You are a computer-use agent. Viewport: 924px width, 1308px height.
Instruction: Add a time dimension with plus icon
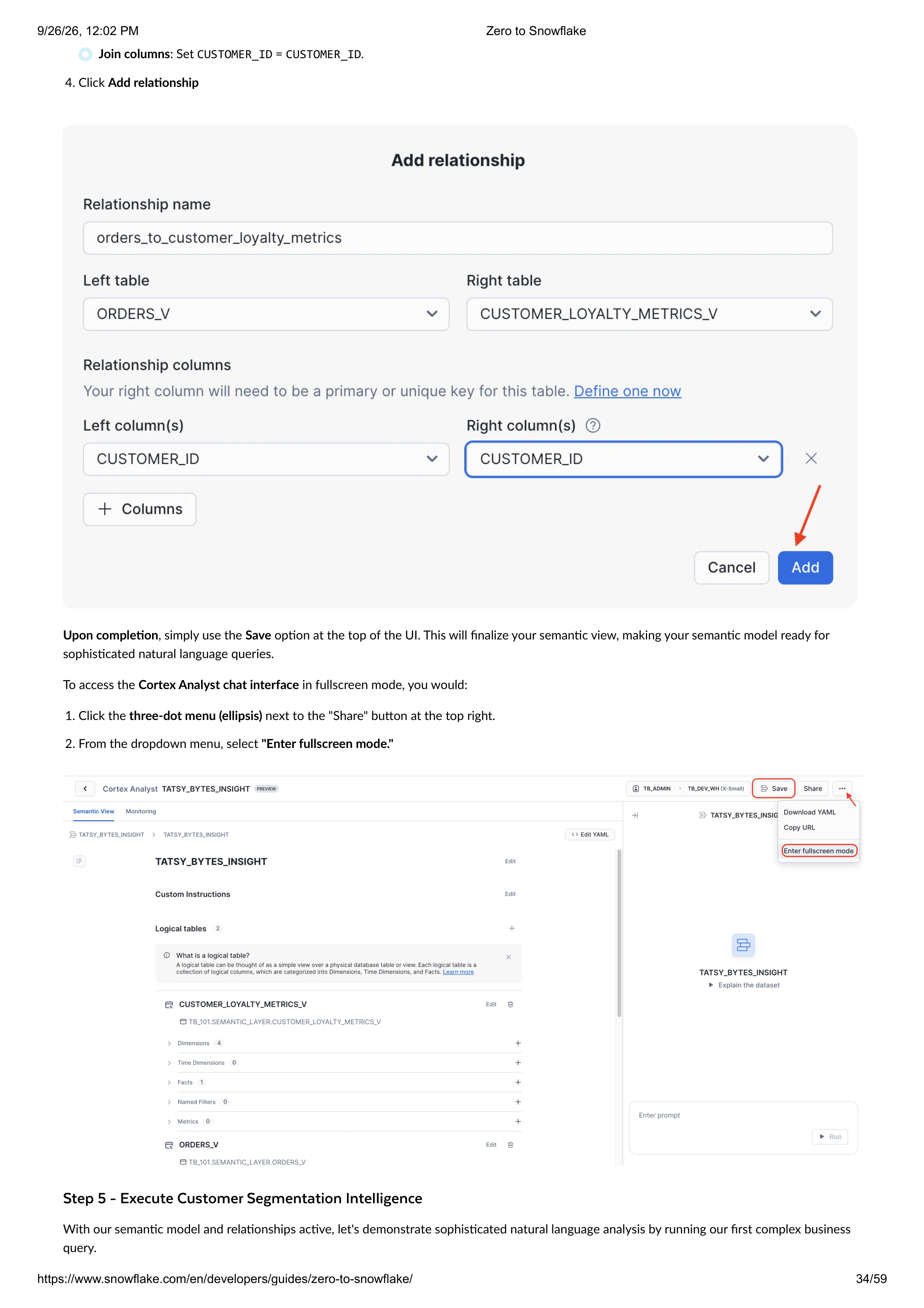(518, 1063)
